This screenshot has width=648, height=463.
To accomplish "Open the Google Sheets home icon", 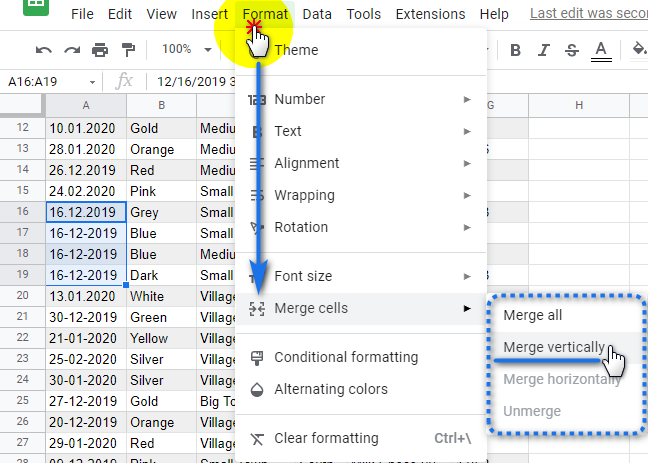I will pyautogui.click(x=36, y=6).
